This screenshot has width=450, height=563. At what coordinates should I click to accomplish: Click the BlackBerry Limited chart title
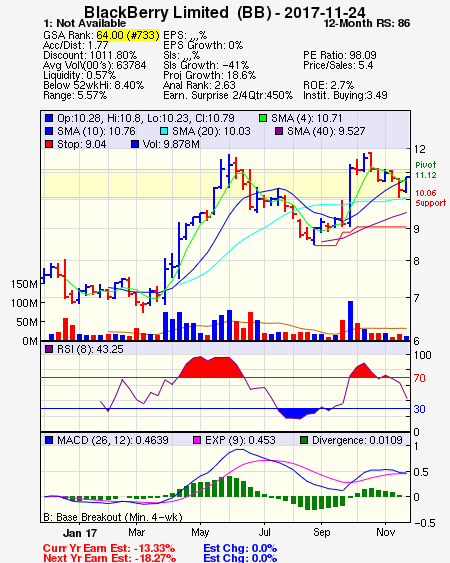point(156,12)
